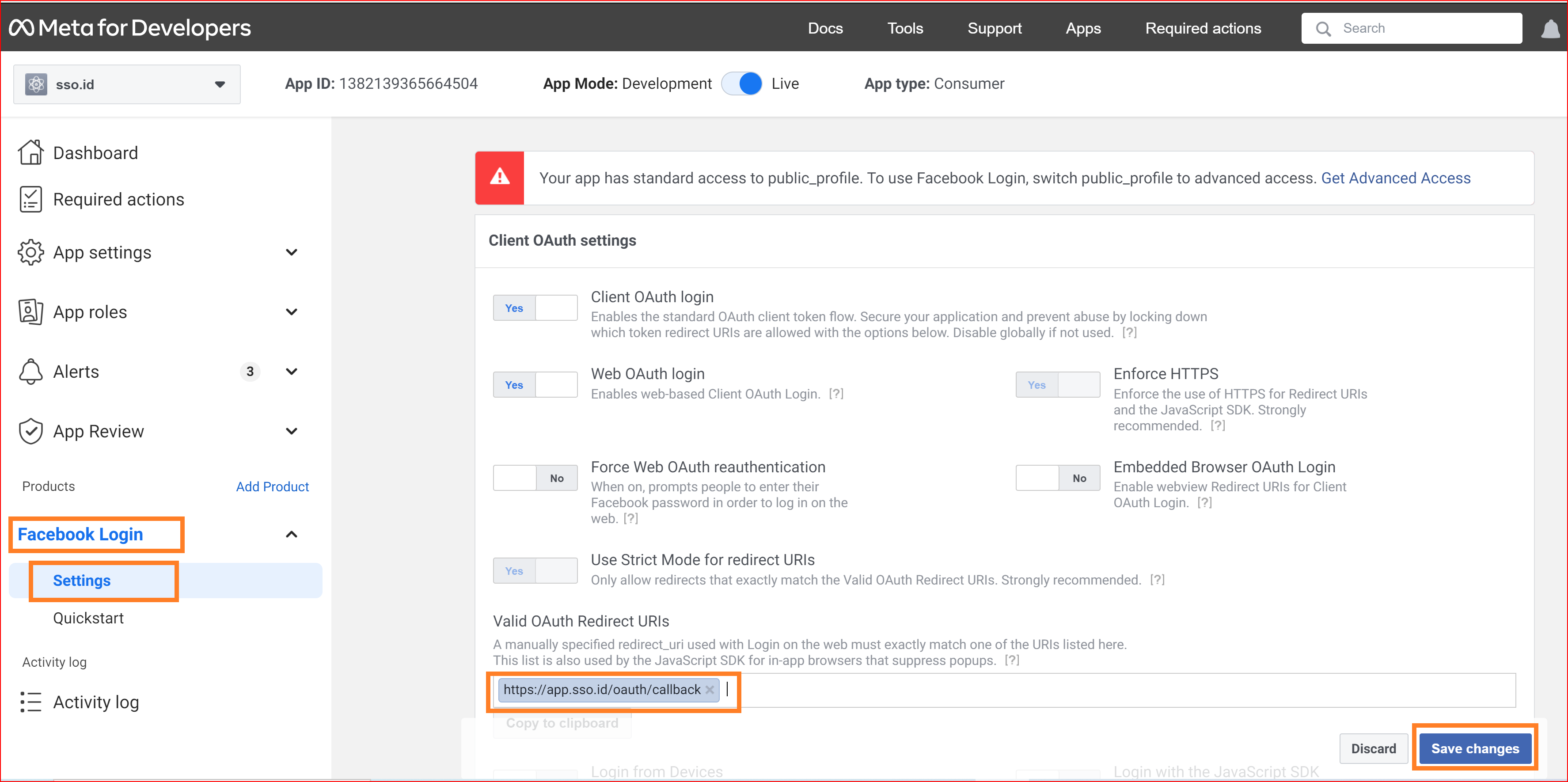The width and height of the screenshot is (1568, 782).
Task: Toggle Embedded Browser OAuth Login switch
Action: 1057,478
